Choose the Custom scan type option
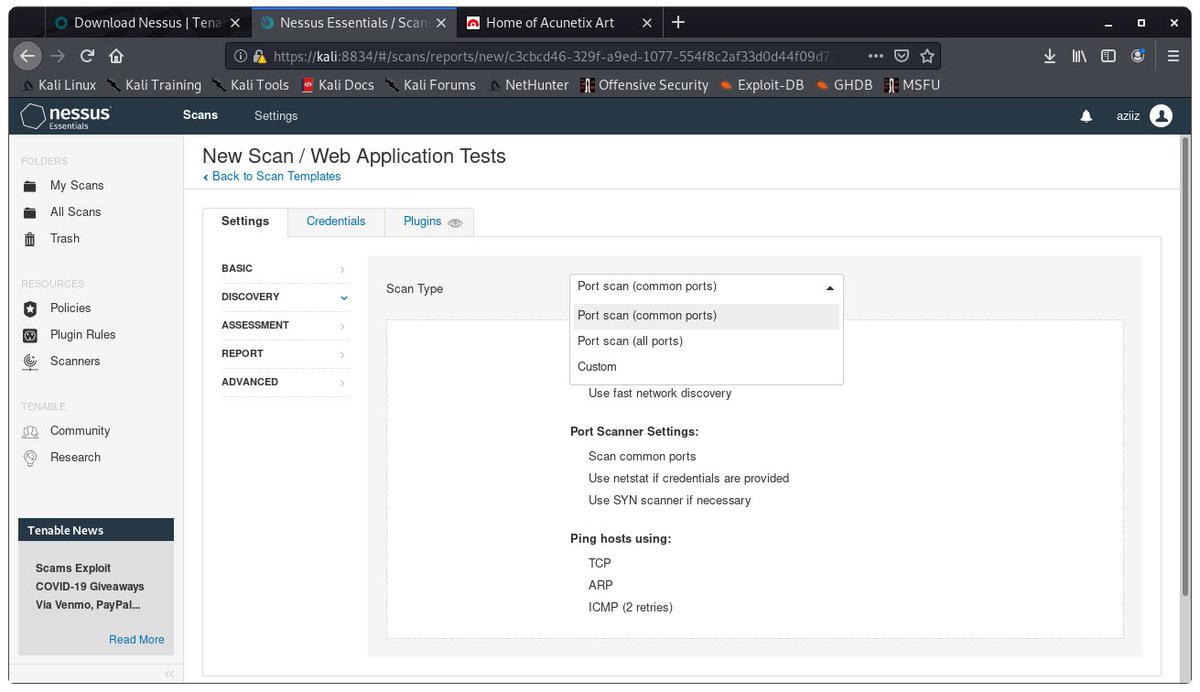This screenshot has height=692, width=1200. tap(706, 367)
